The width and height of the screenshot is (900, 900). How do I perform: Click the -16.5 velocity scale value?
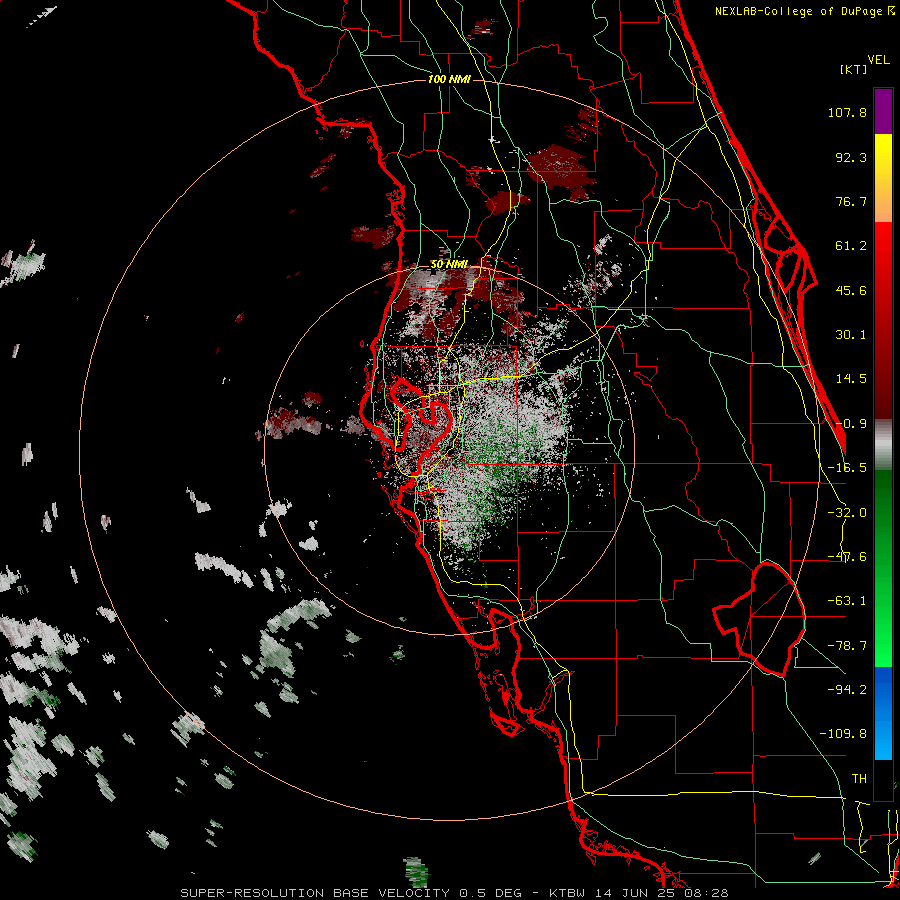(x=847, y=468)
